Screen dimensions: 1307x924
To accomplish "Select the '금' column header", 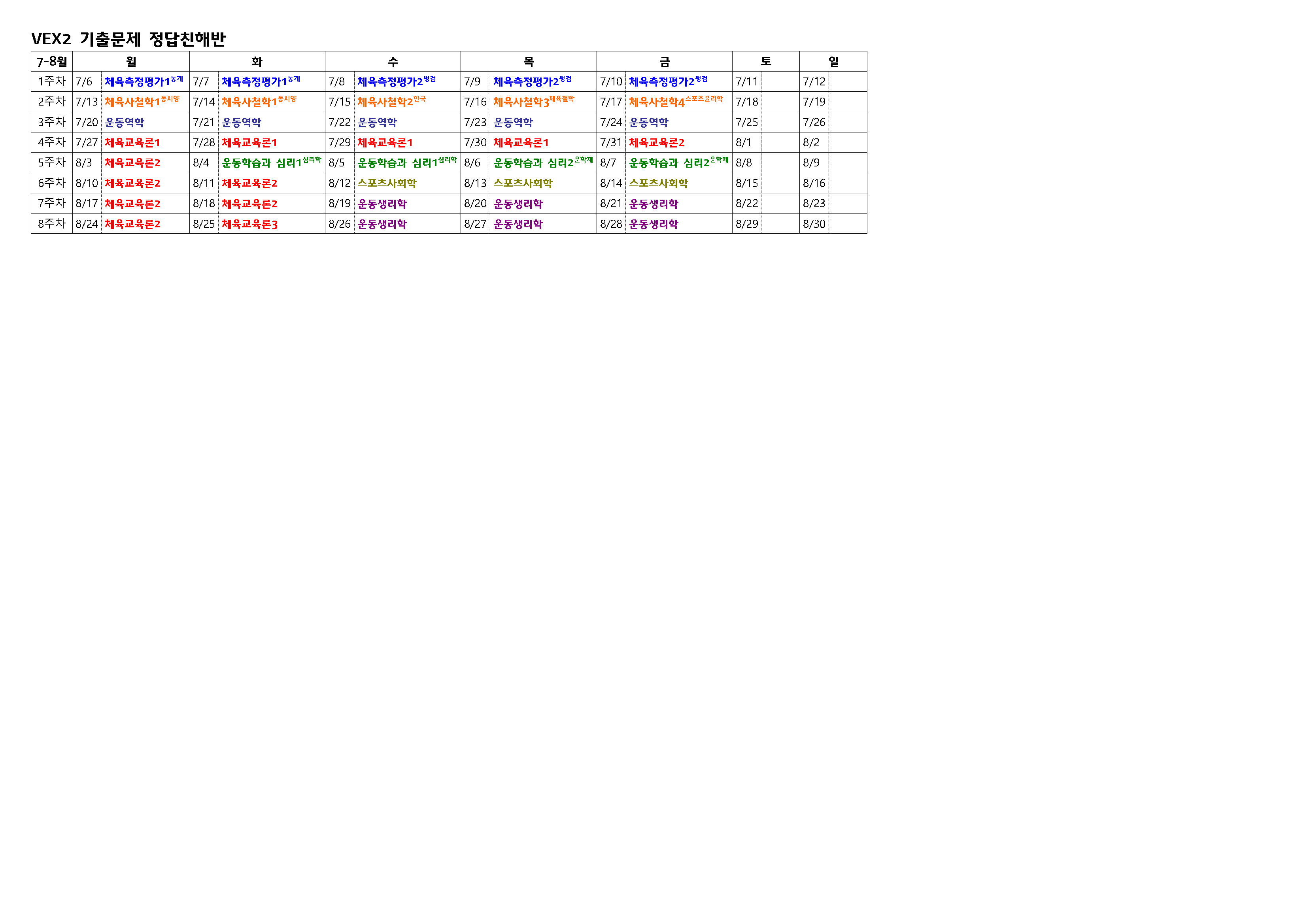I will [x=664, y=62].
